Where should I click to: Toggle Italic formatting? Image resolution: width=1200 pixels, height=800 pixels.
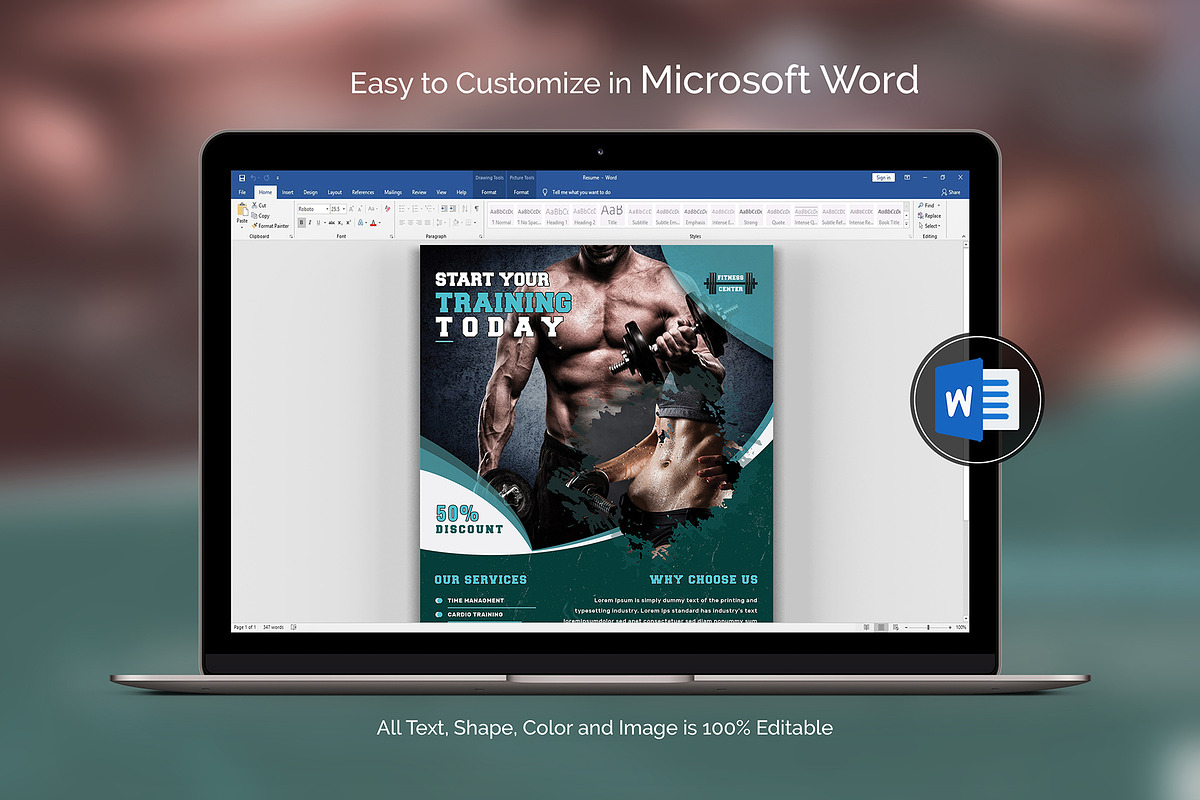point(310,223)
